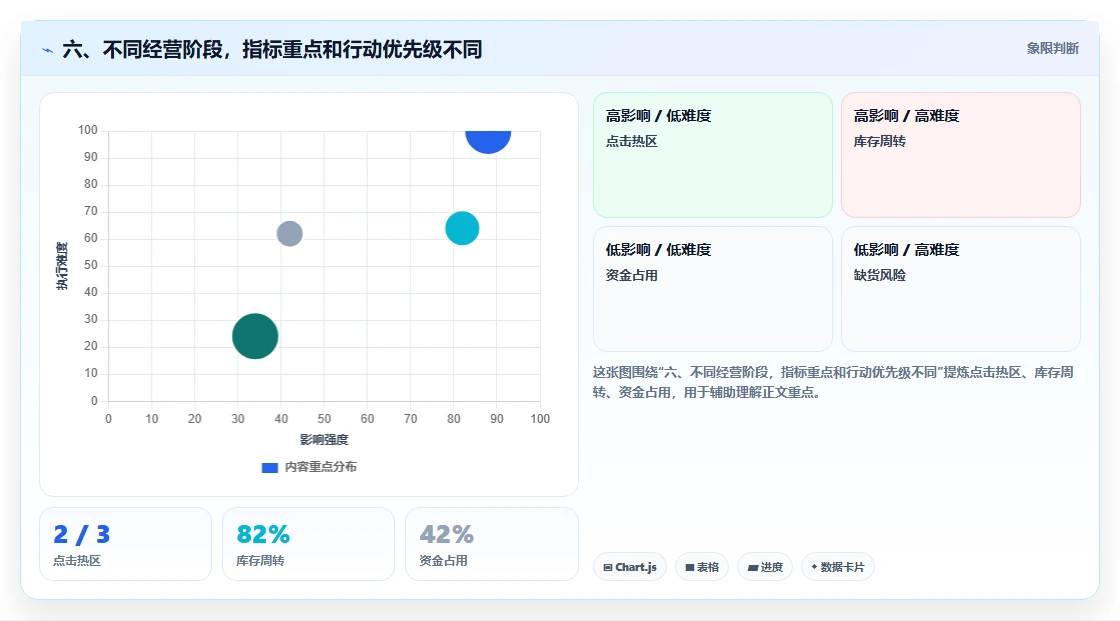Click the square icon in 表格 chip
The width and height of the screenshot is (1120, 621).
pyautogui.click(x=690, y=567)
